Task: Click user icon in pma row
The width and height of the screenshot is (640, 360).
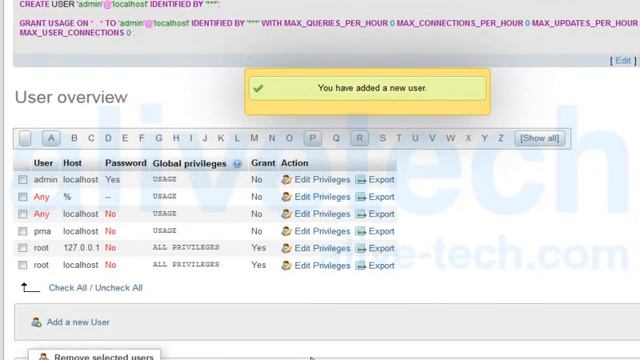Action: [286, 231]
